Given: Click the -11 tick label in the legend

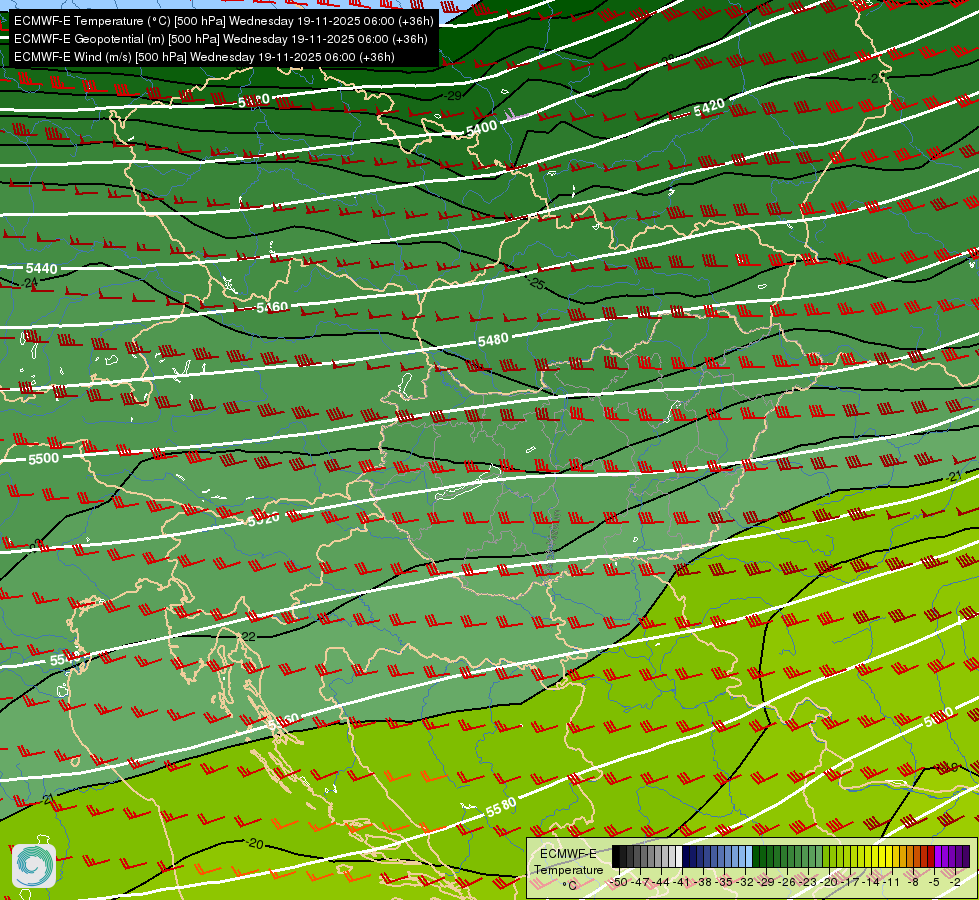Looking at the screenshot, I should [891, 883].
